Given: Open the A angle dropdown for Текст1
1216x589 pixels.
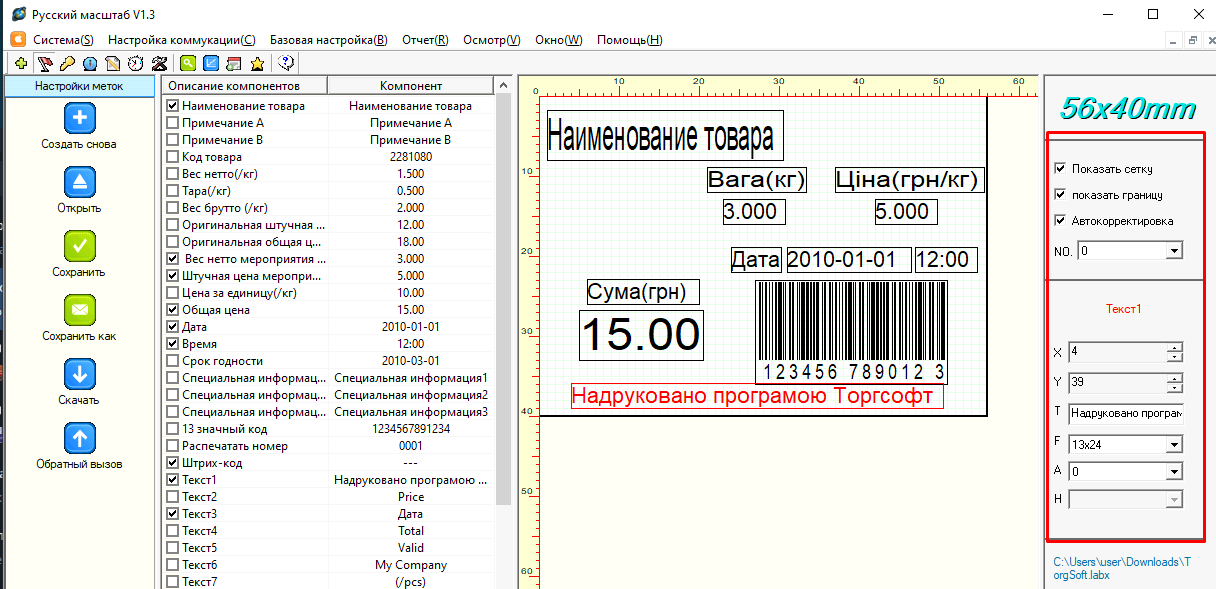Looking at the screenshot, I should pos(1173,470).
